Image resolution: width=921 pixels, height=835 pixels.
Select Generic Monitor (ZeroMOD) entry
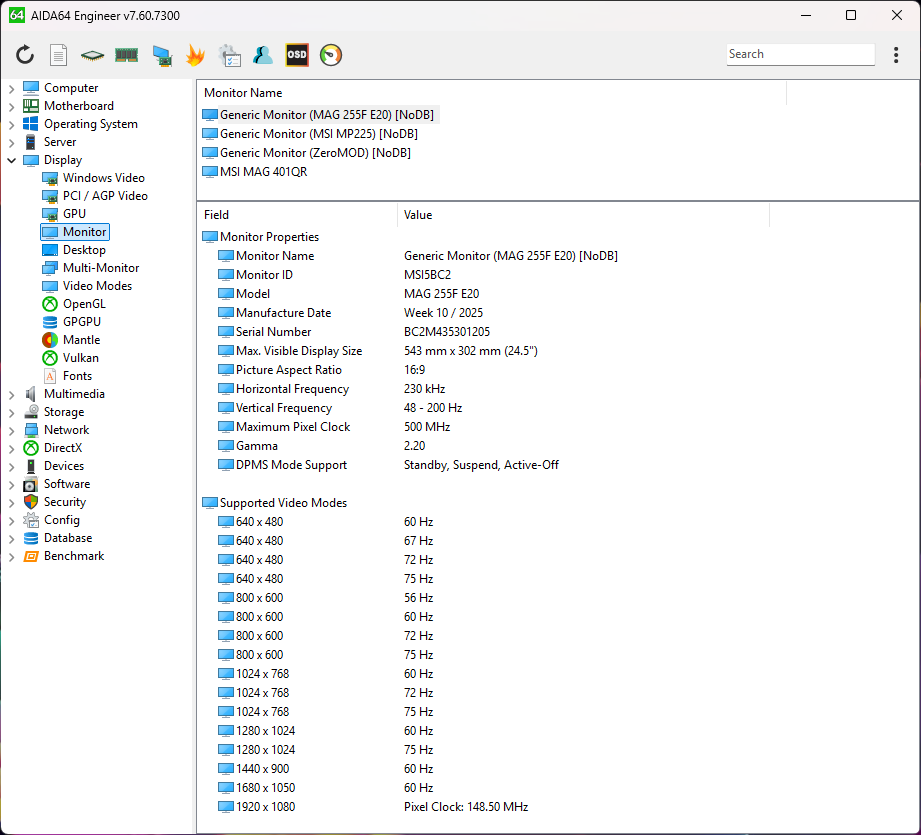[307, 153]
